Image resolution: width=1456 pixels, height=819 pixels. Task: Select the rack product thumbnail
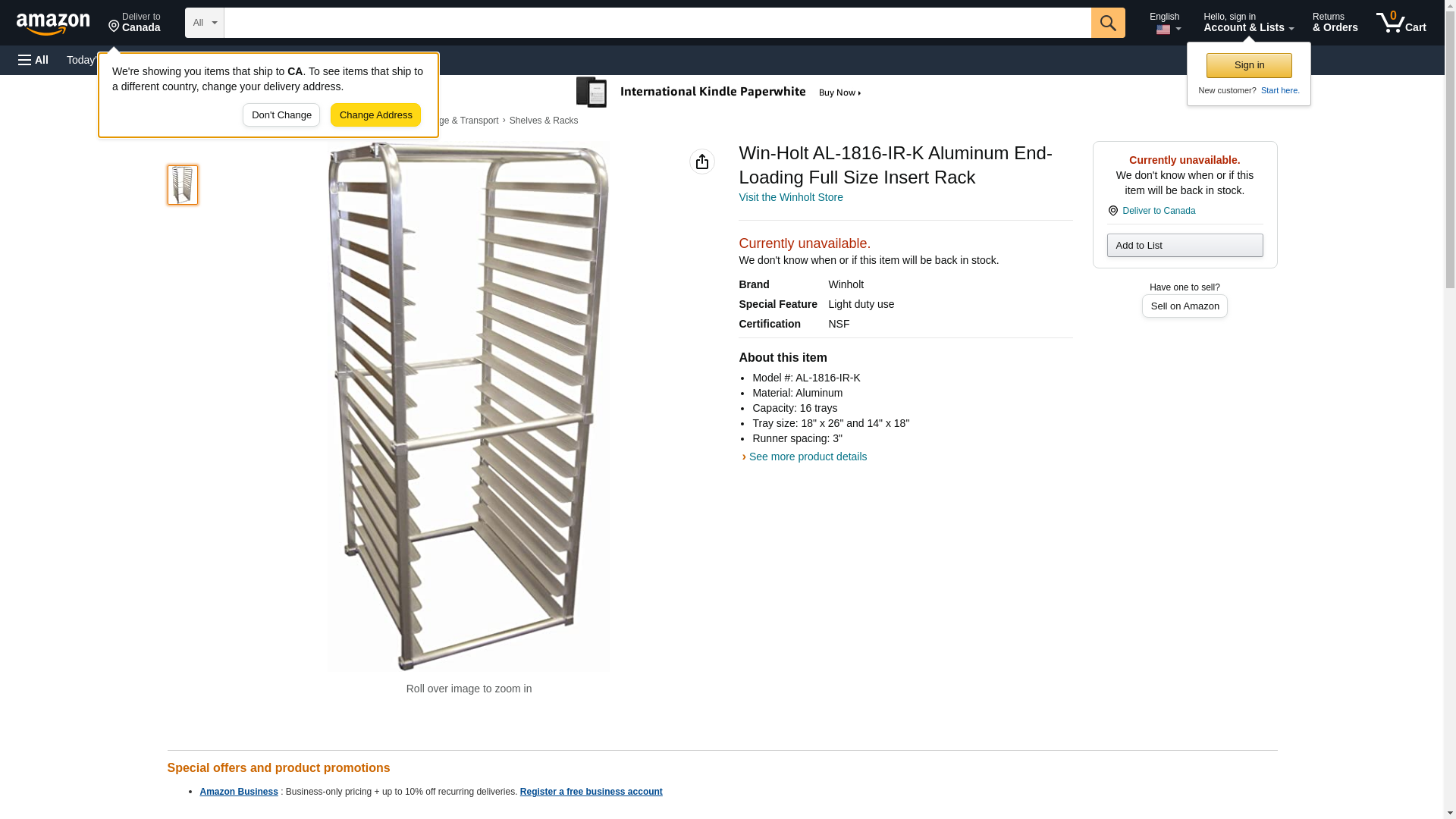(183, 185)
